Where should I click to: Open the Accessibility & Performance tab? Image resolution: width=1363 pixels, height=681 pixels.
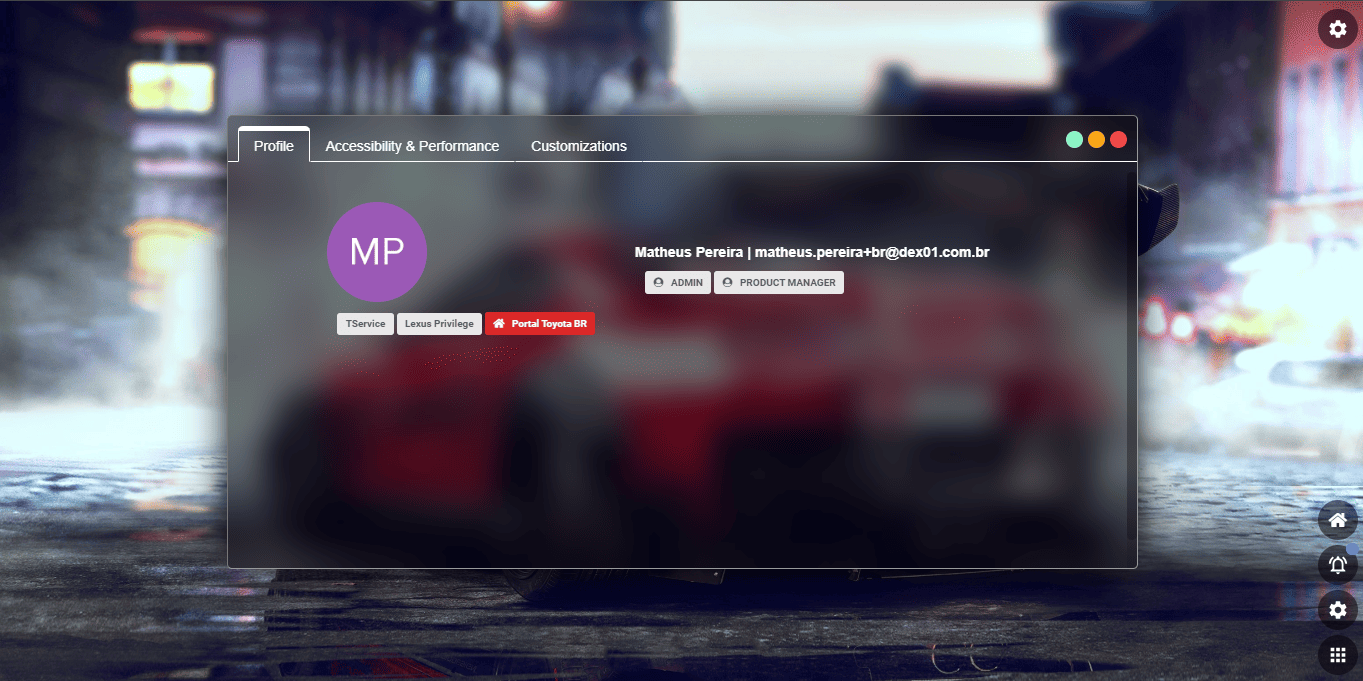pyautogui.click(x=412, y=146)
